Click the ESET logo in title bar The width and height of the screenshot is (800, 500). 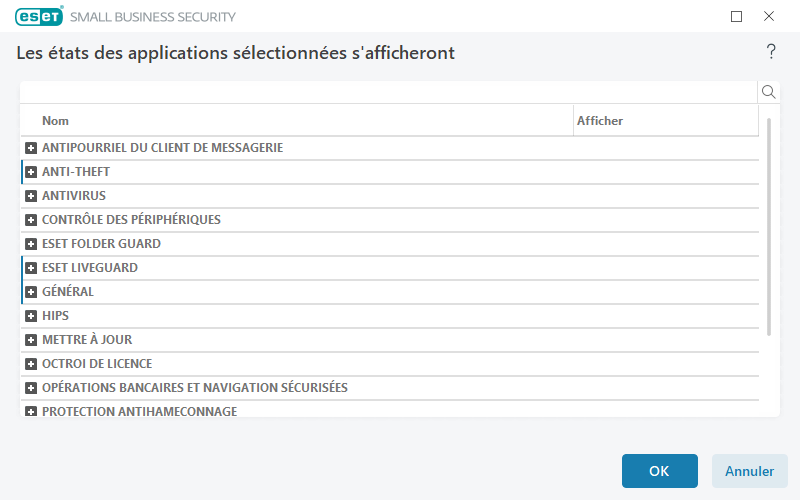[x=38, y=16]
